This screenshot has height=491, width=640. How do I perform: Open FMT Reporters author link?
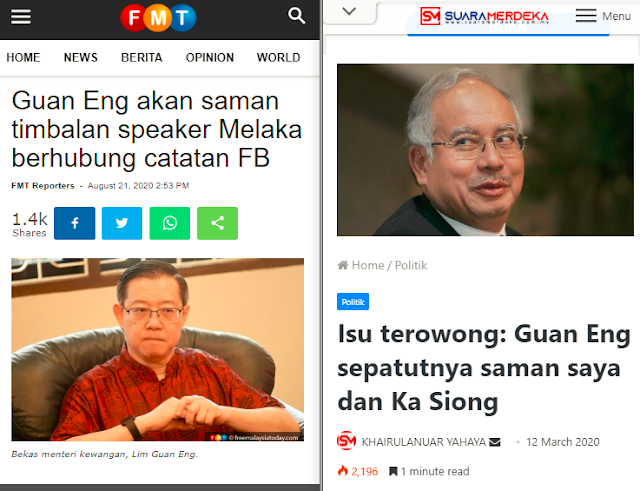click(43, 186)
